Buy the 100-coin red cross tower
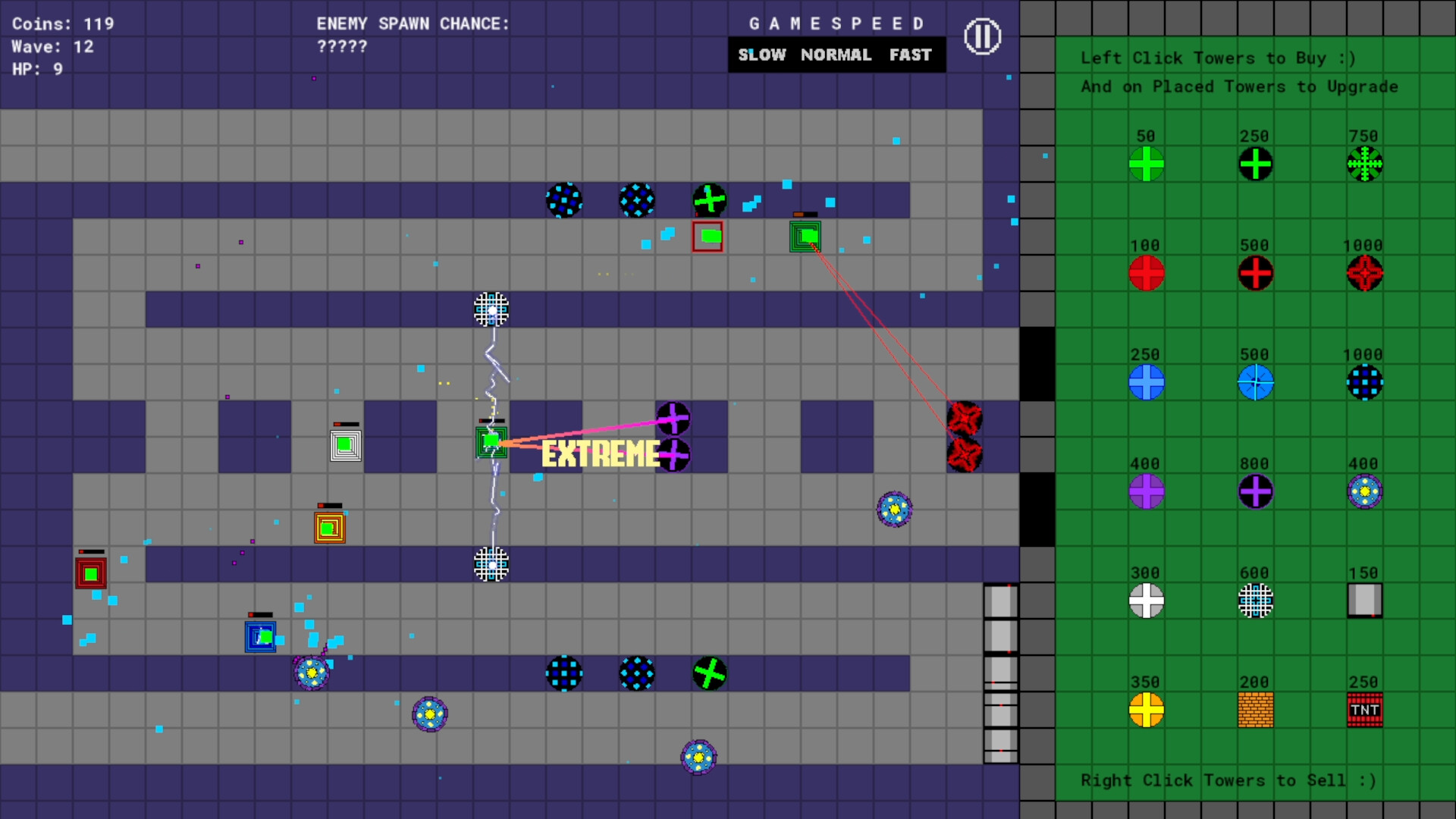1456x819 pixels. [x=1146, y=274]
